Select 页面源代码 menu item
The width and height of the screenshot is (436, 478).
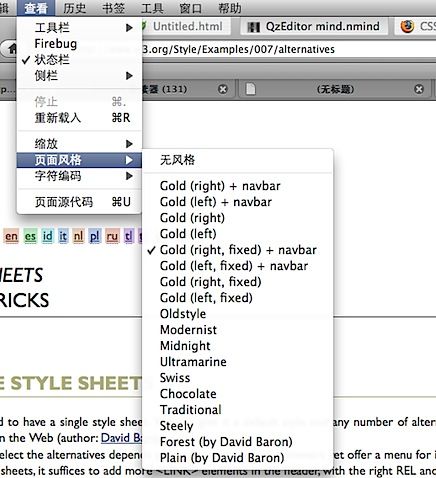[79, 202]
